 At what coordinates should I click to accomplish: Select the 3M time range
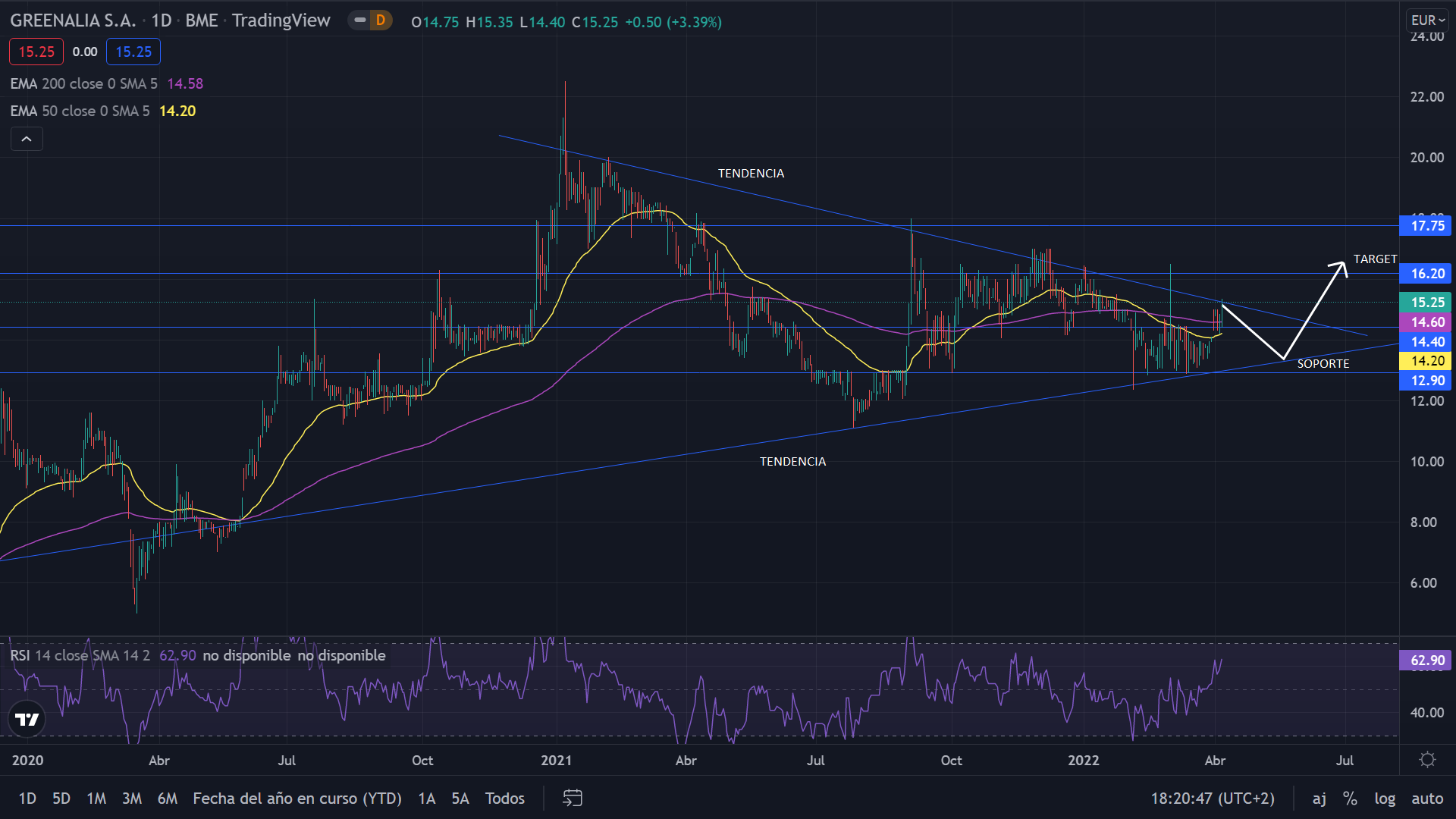(132, 798)
